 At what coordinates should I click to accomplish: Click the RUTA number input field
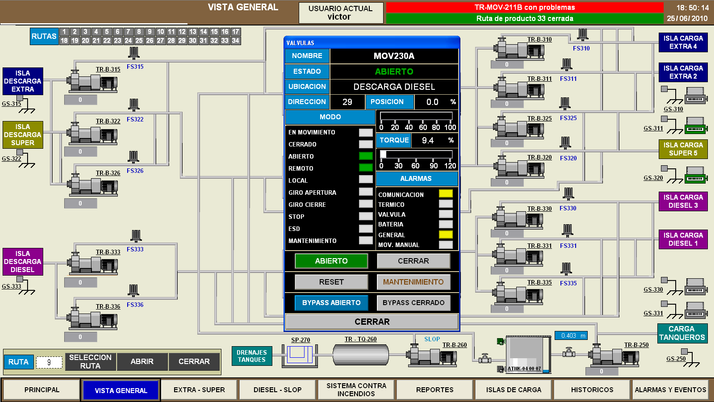tap(49, 362)
